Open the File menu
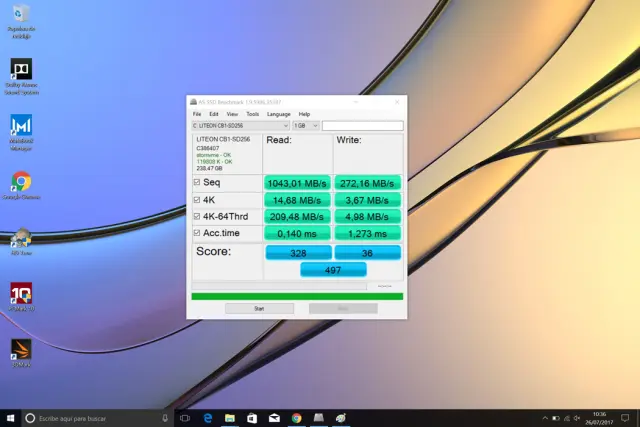Viewport: 640px width, 427px height. pos(197,114)
